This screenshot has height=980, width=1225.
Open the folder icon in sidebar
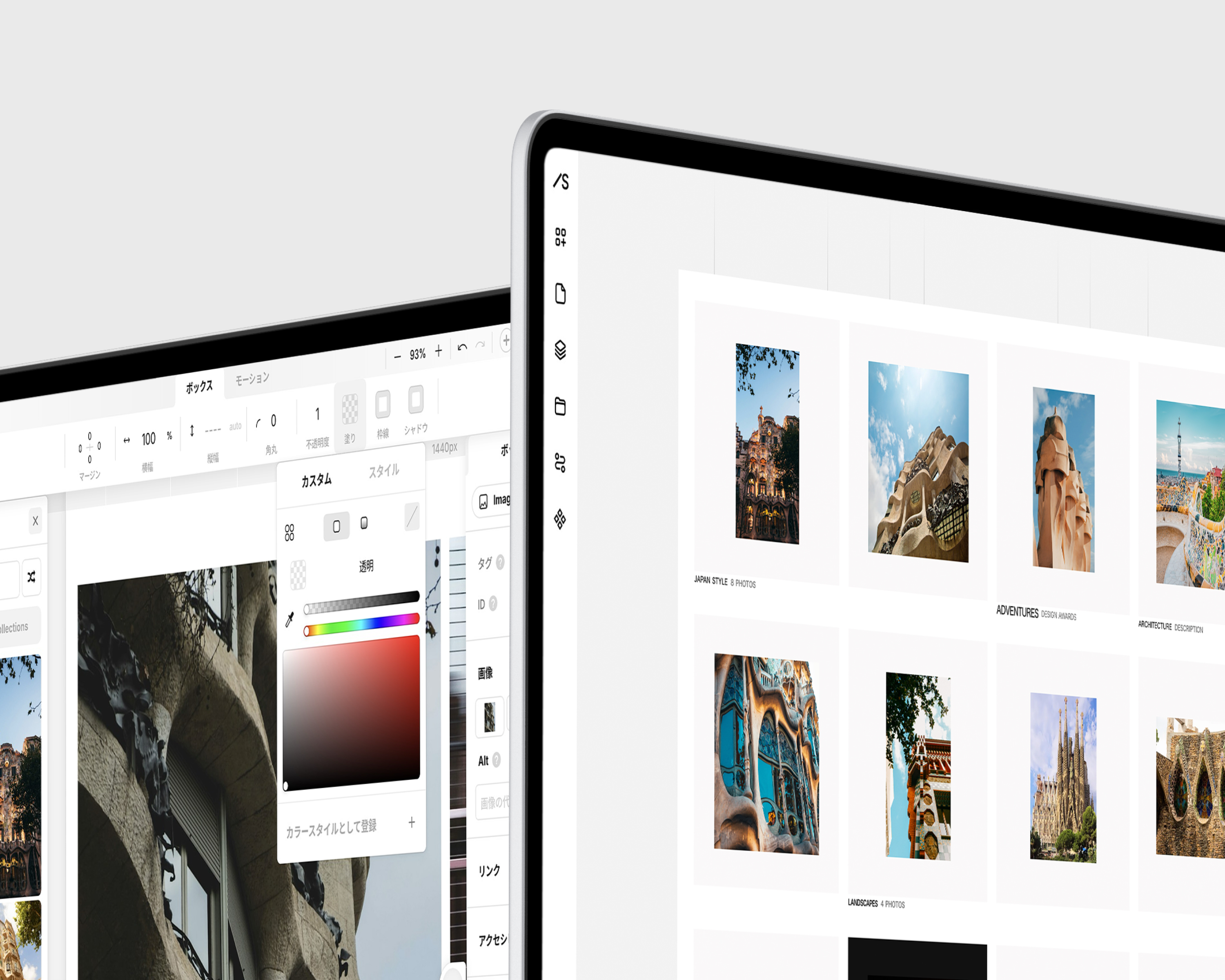[x=560, y=405]
